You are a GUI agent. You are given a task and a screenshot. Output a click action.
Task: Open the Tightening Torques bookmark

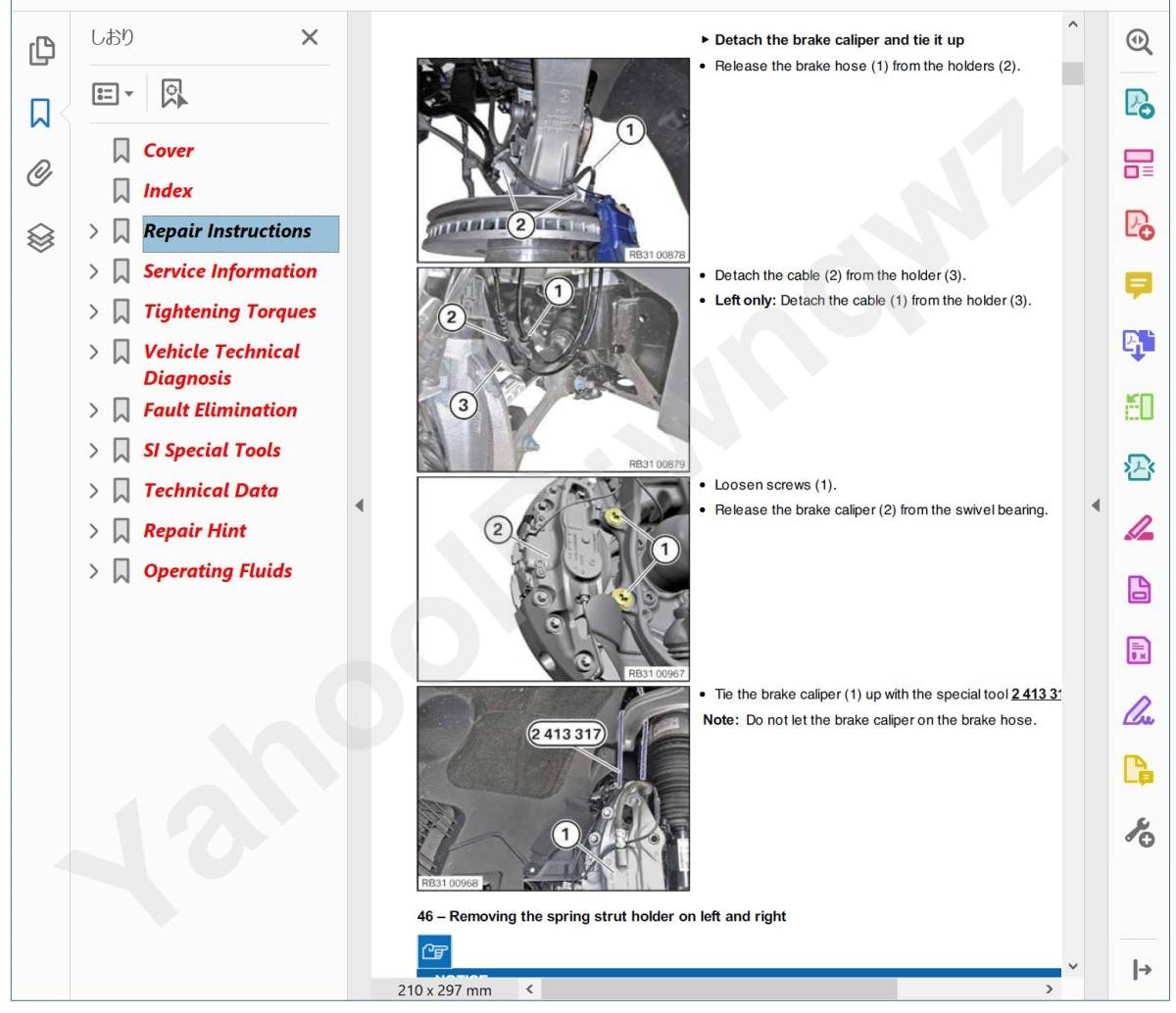pyautogui.click(x=230, y=312)
